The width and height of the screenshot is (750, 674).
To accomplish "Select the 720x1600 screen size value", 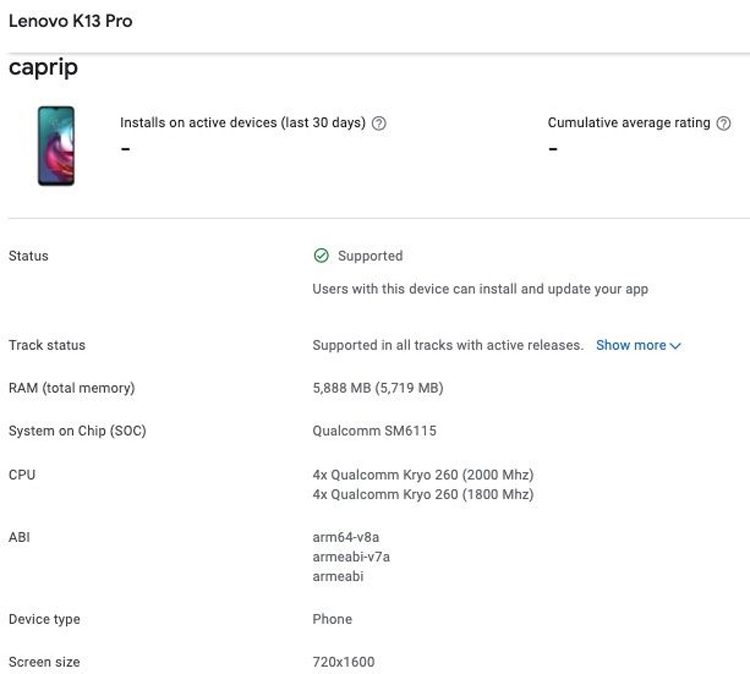I will [343, 662].
